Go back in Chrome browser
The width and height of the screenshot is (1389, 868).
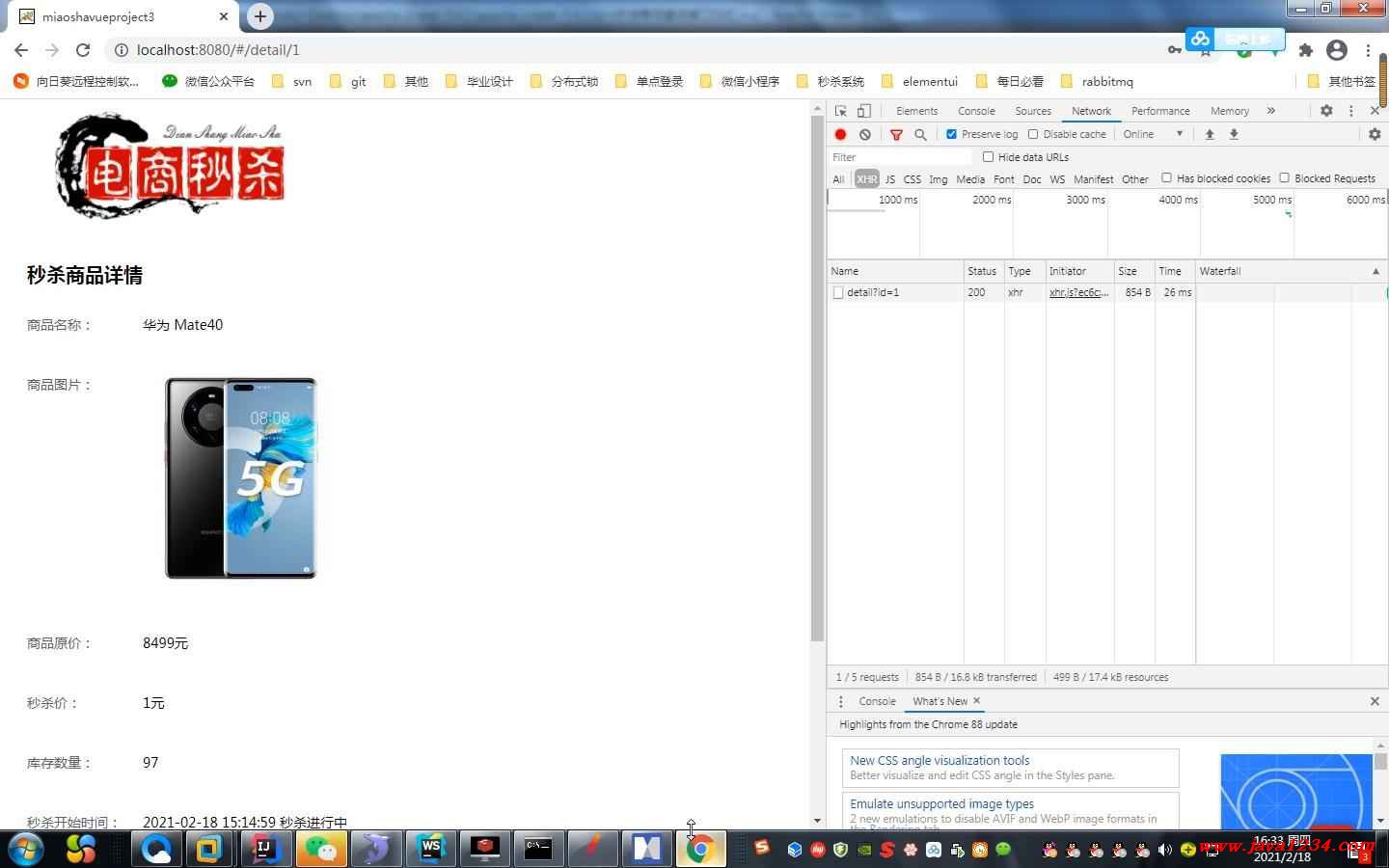(x=21, y=50)
